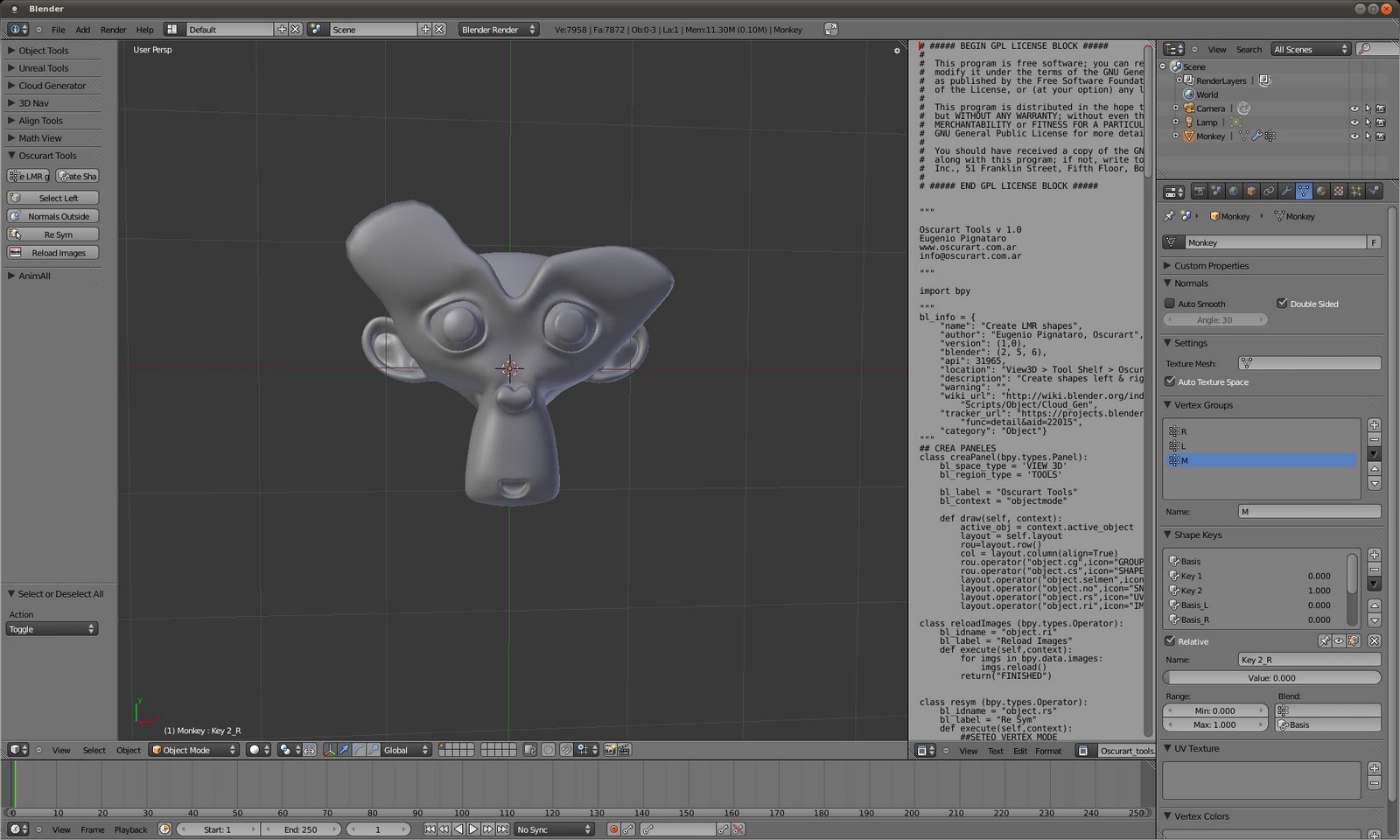Screen dimensions: 1400x840
Task: Toggle Auto Smooth checkbox
Action: point(1170,304)
